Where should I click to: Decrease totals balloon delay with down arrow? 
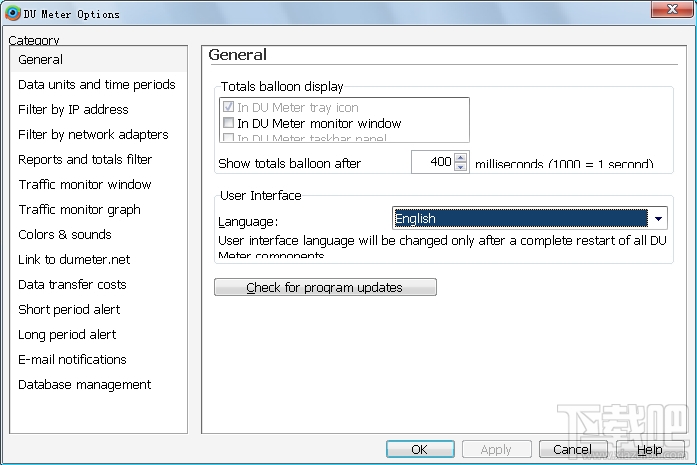[460, 167]
